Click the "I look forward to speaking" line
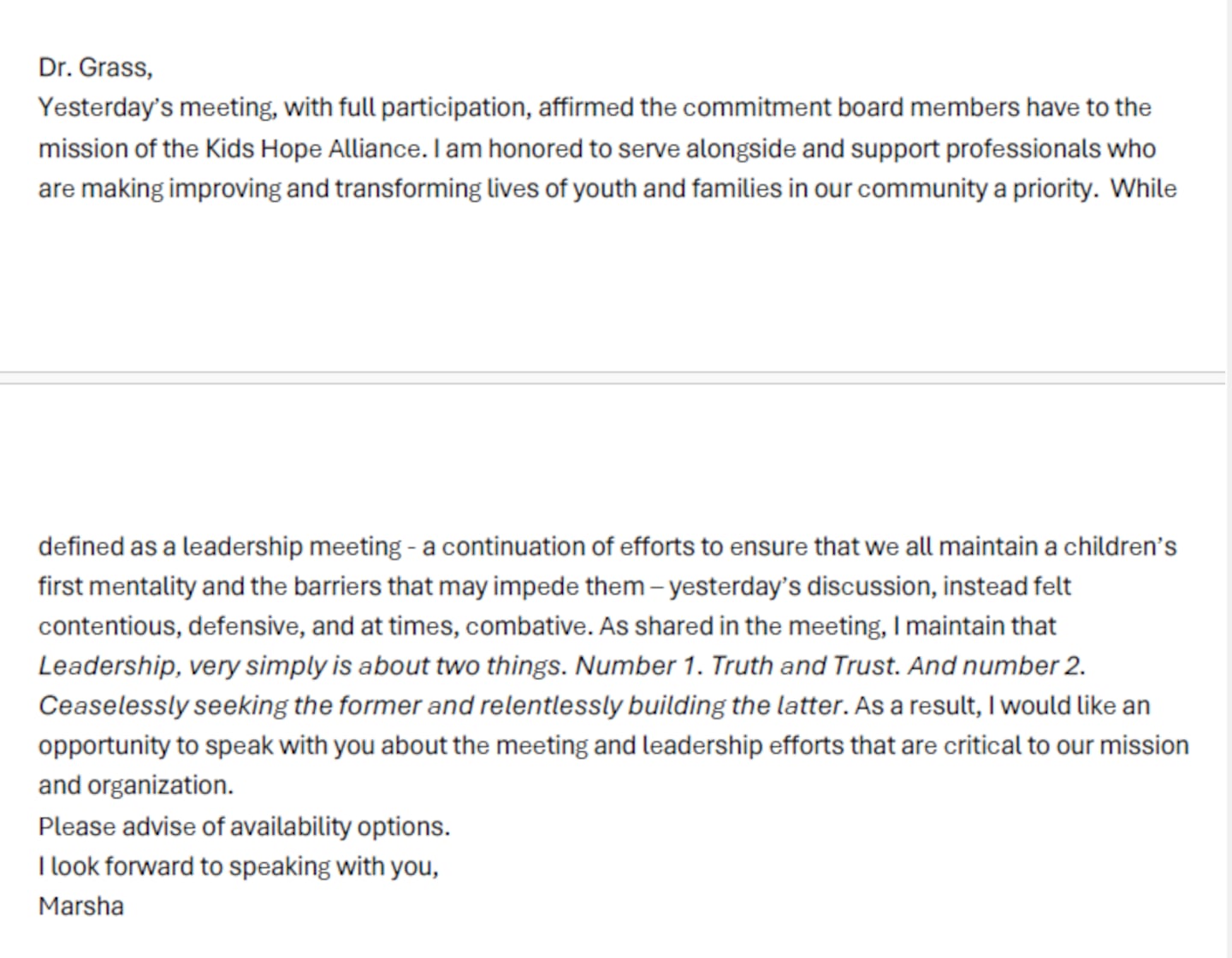The height and width of the screenshot is (958, 1232). 238,866
